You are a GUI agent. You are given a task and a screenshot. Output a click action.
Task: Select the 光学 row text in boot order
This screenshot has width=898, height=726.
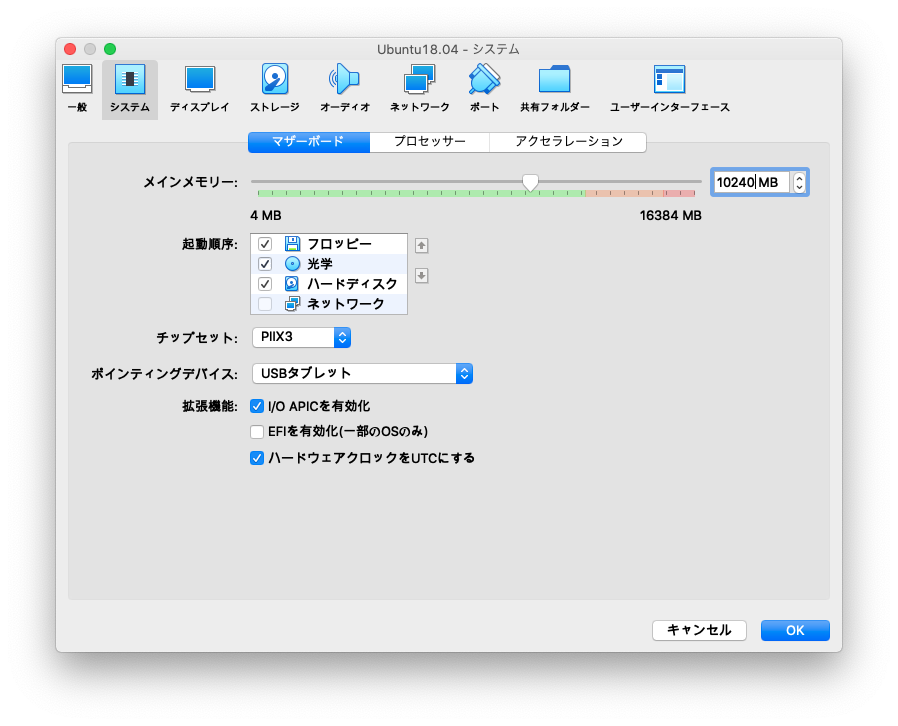[320, 263]
